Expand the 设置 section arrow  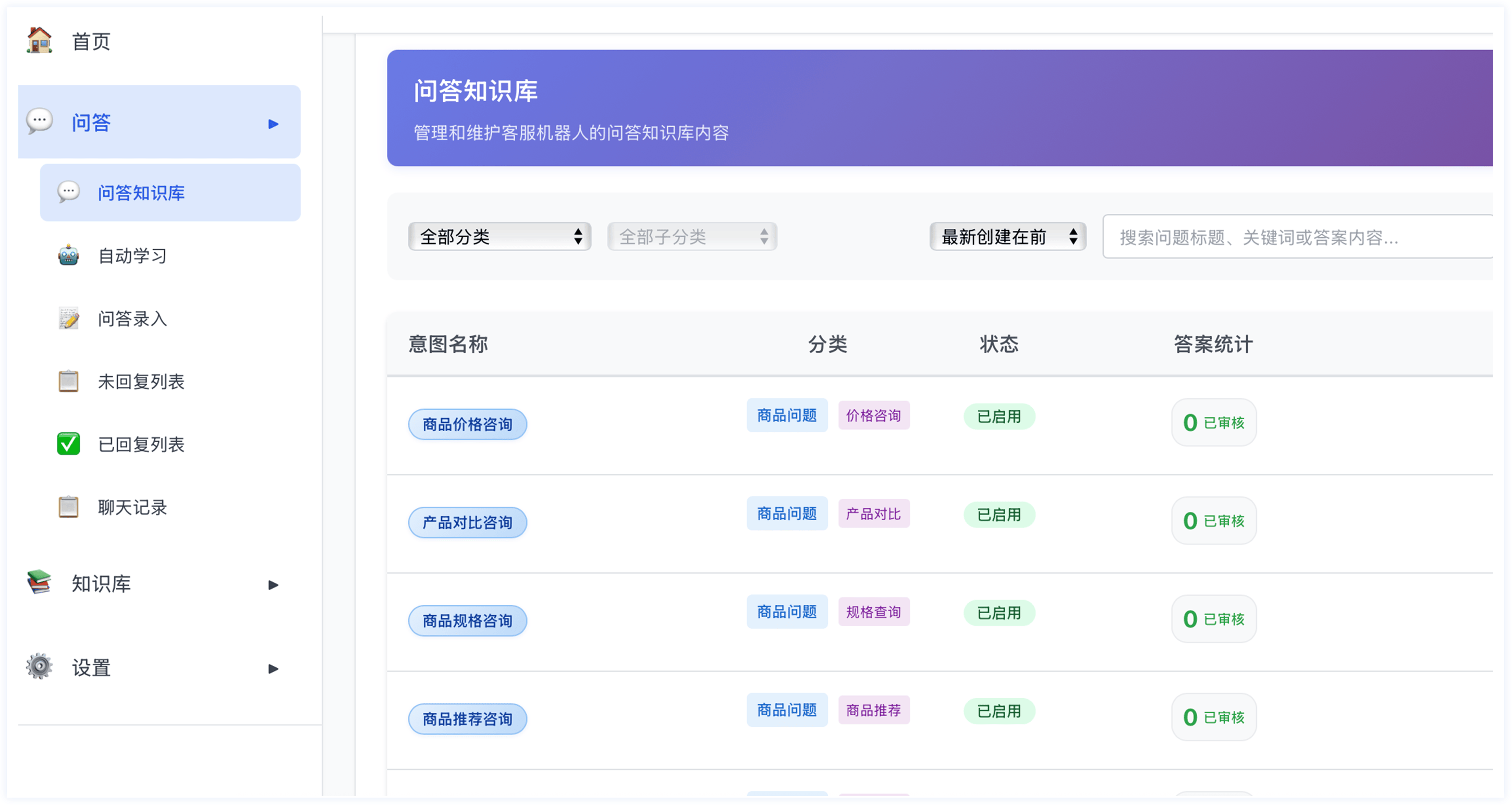coord(273,669)
